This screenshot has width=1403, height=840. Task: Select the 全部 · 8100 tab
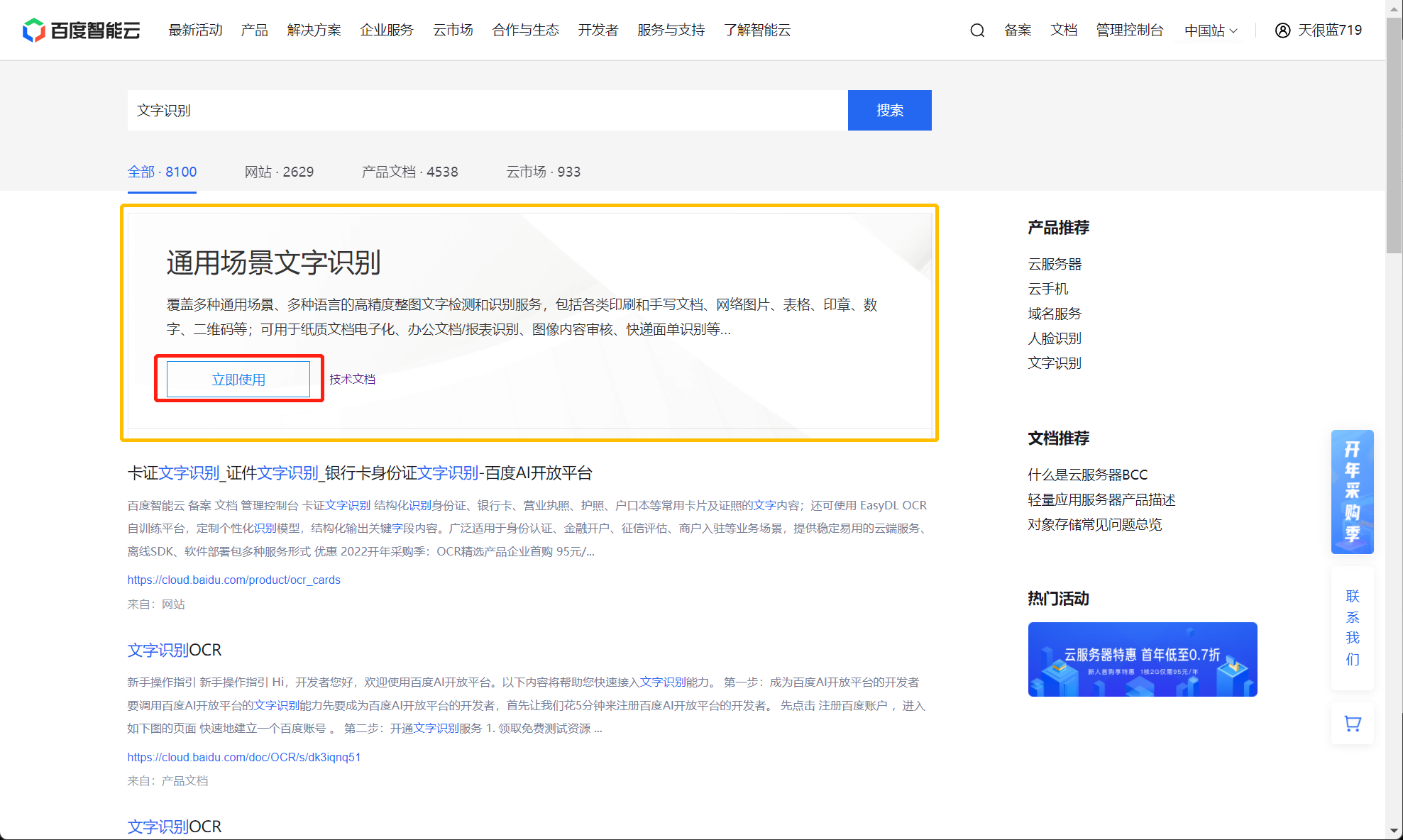[162, 172]
